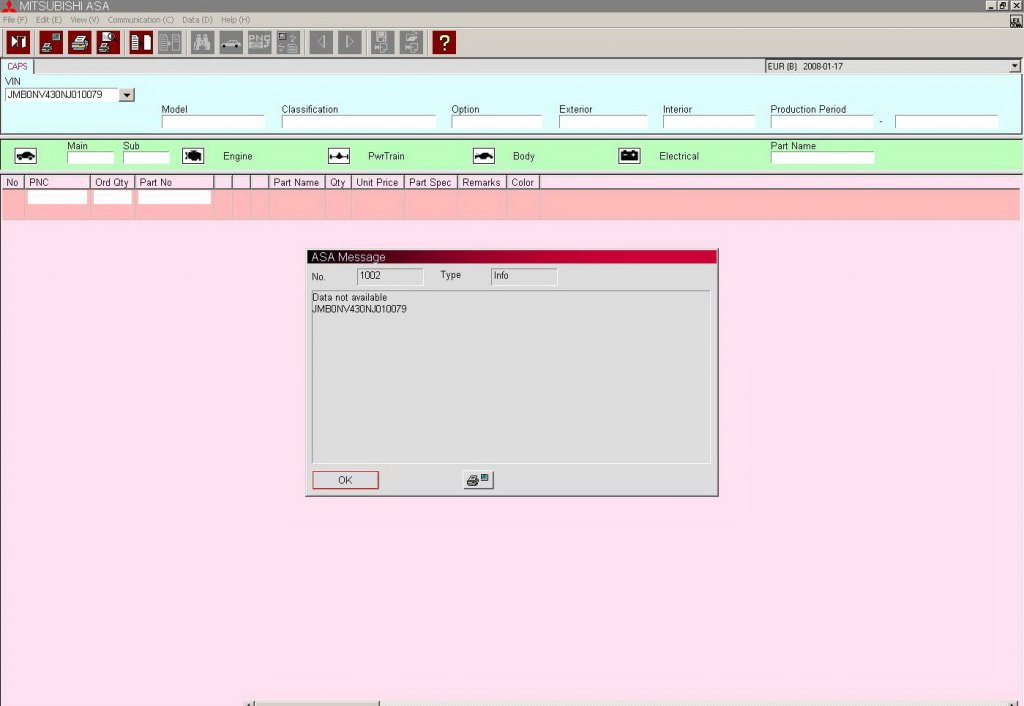1024x706 pixels.
Task: Click the binoculars search toolbar icon
Action: (x=202, y=42)
